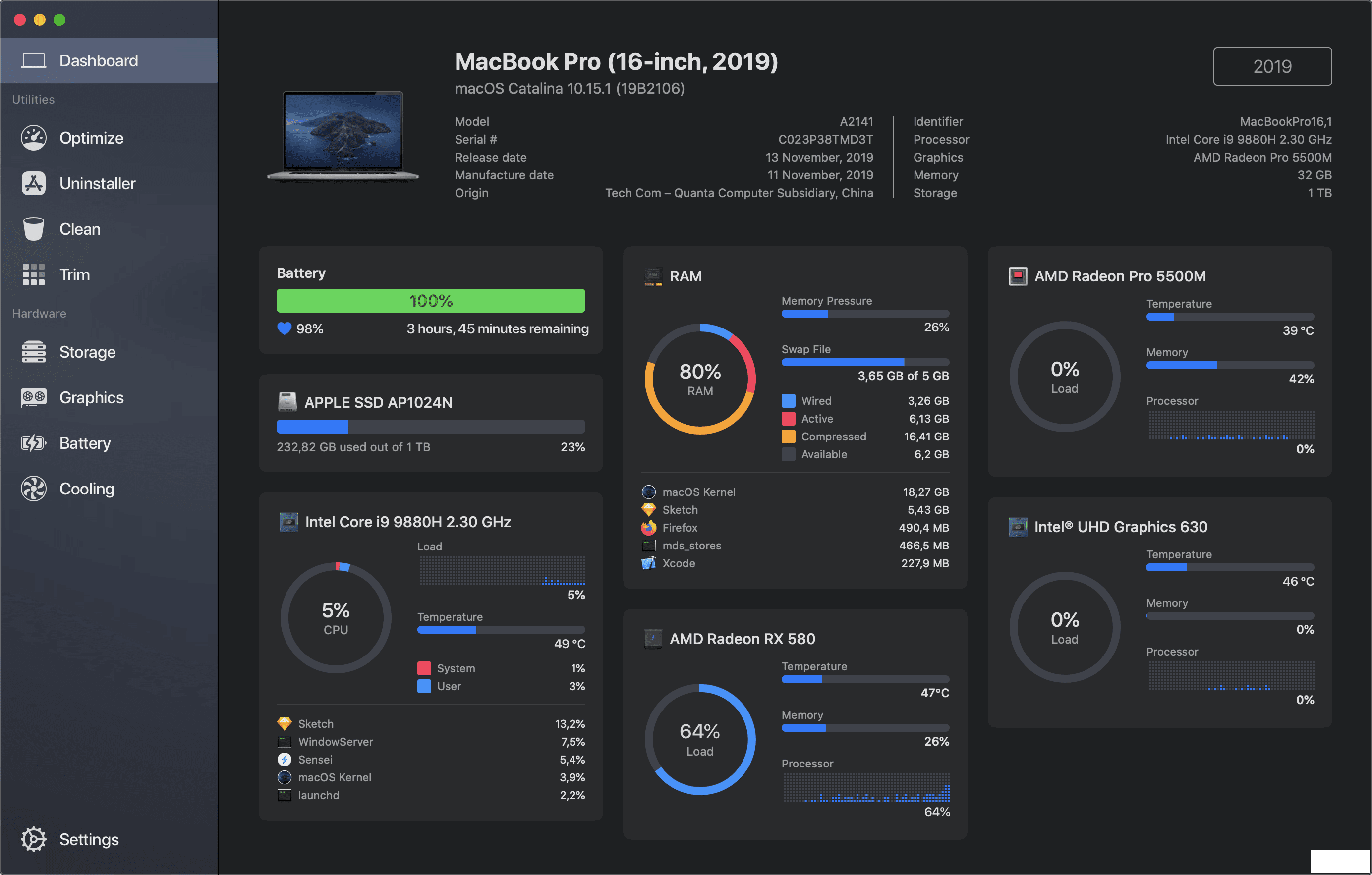This screenshot has width=1372, height=875.
Task: Click the 5% CPU ring gauge
Action: point(336,618)
